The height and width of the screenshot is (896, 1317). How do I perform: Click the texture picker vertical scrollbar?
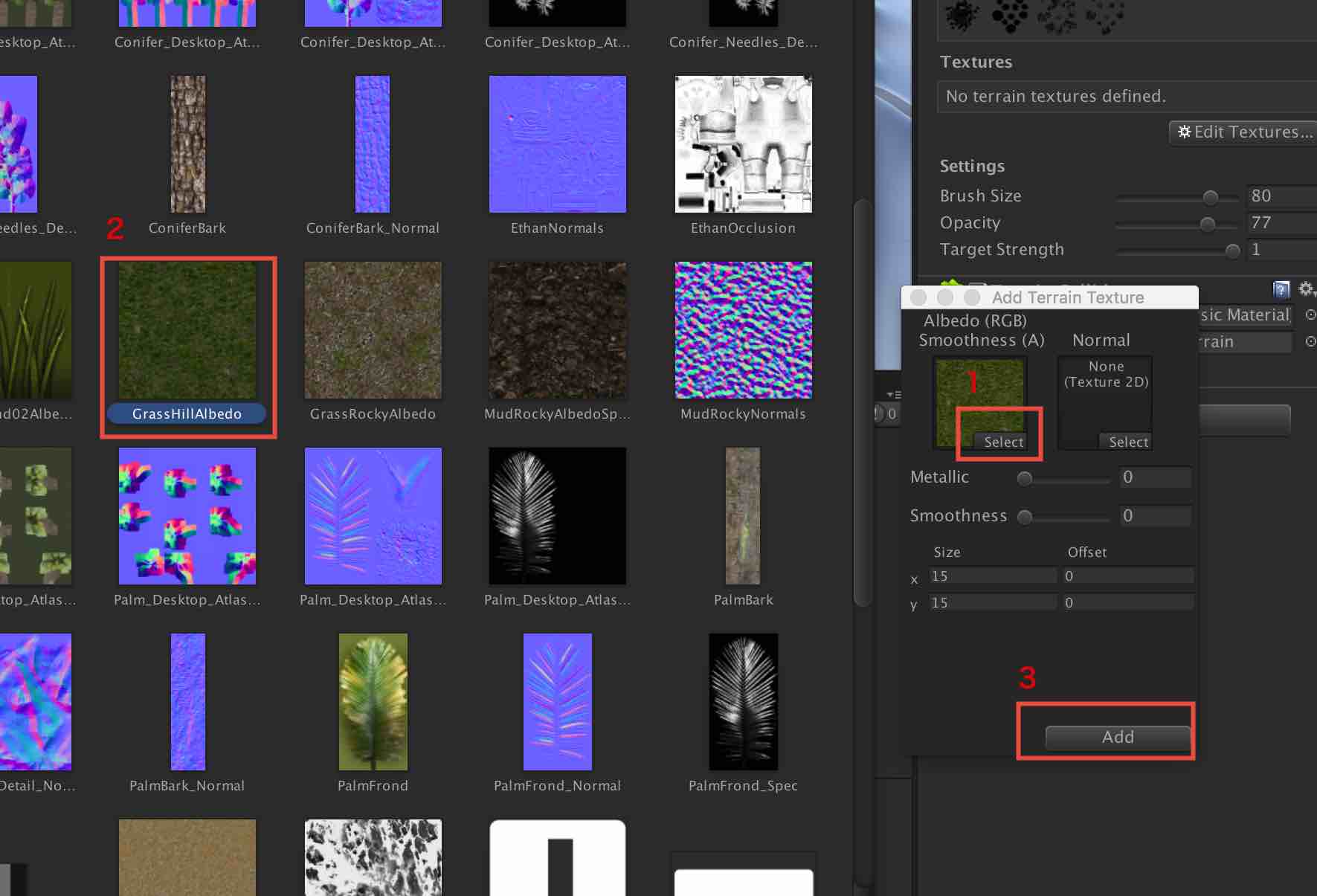[861, 402]
